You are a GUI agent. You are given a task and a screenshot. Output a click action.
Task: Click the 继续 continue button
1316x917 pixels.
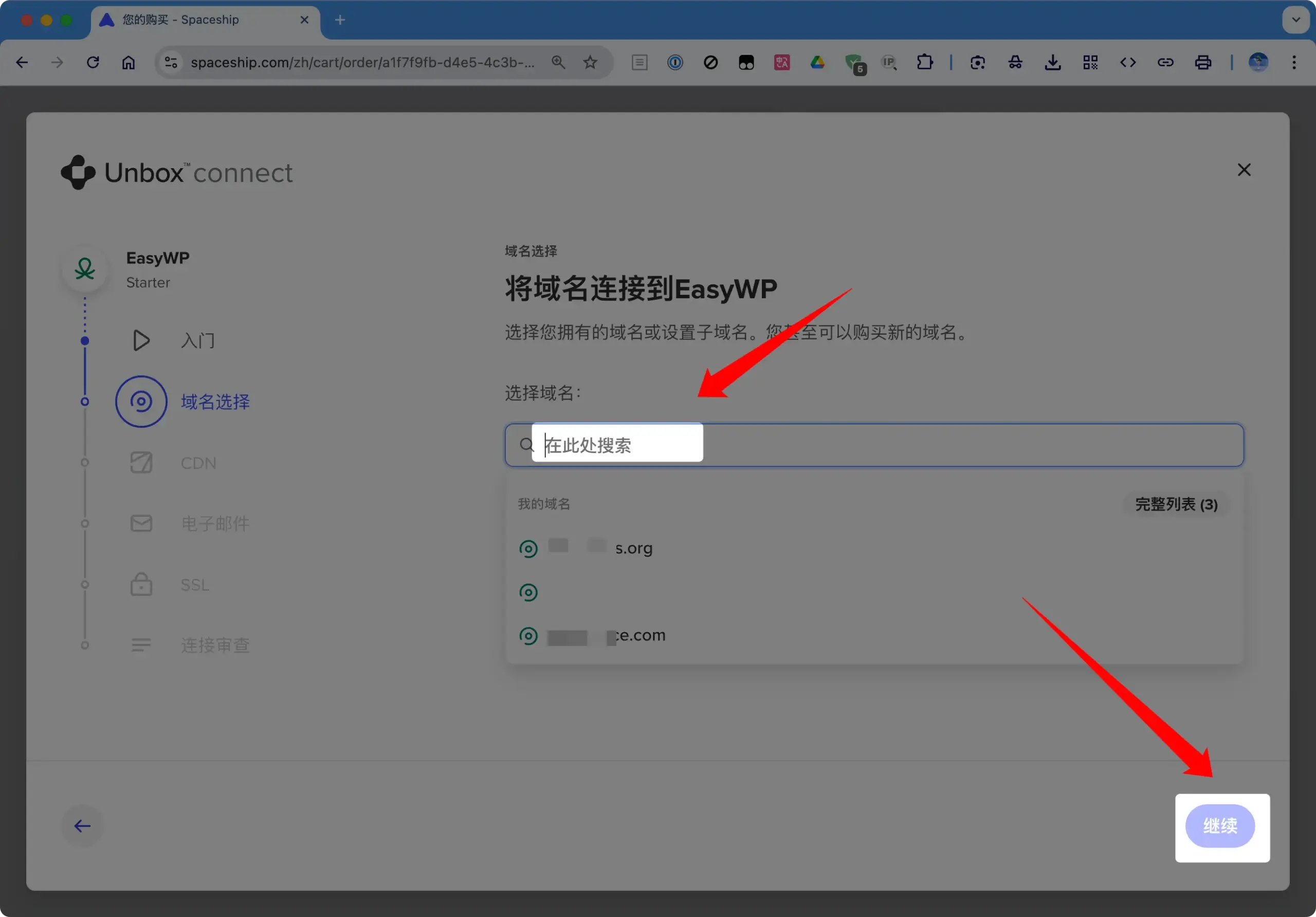(1220, 826)
